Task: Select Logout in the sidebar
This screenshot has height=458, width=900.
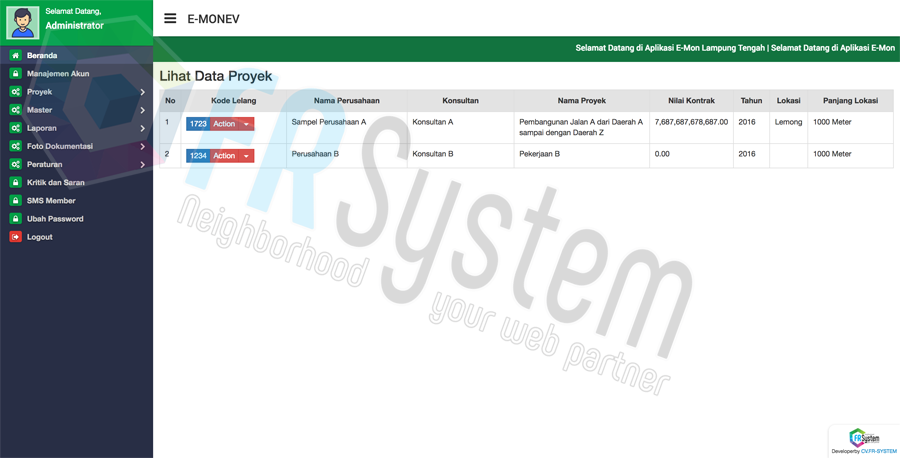Action: pyautogui.click(x=76, y=236)
